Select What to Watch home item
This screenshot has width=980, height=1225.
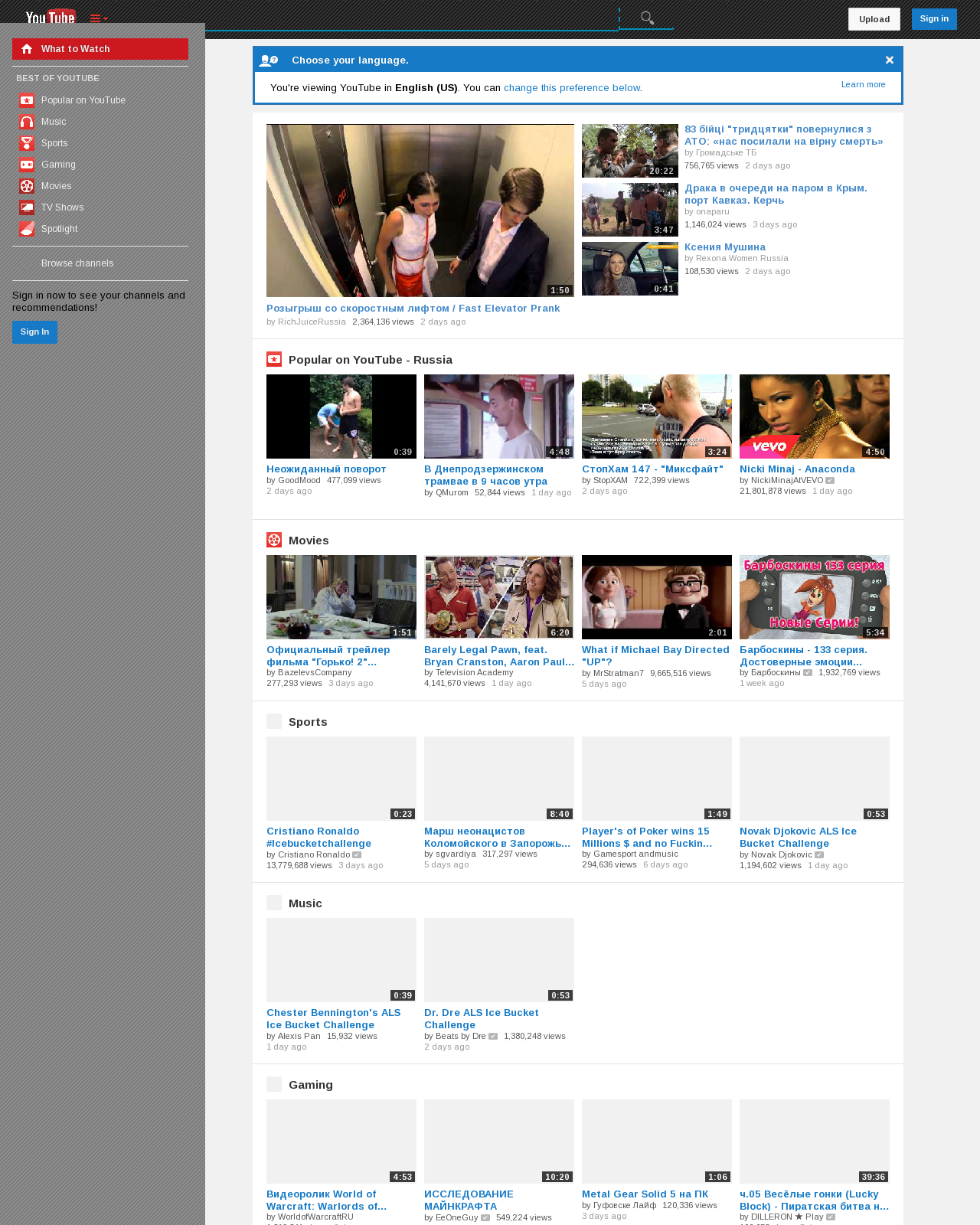(x=100, y=49)
